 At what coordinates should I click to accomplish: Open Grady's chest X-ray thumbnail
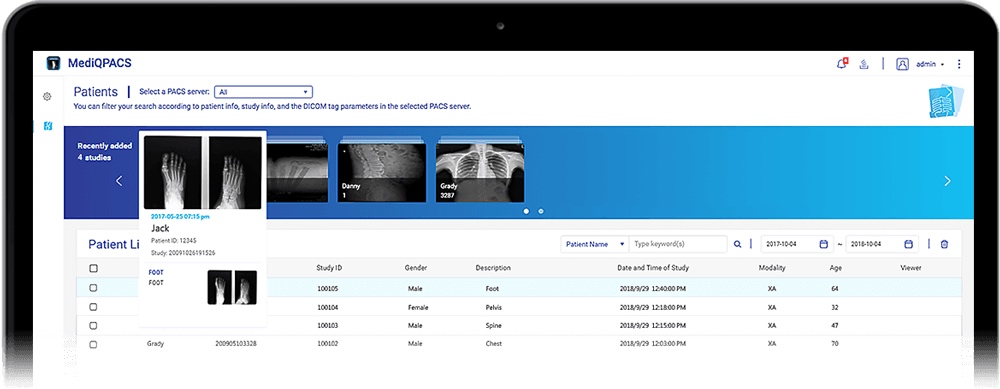coord(480,172)
